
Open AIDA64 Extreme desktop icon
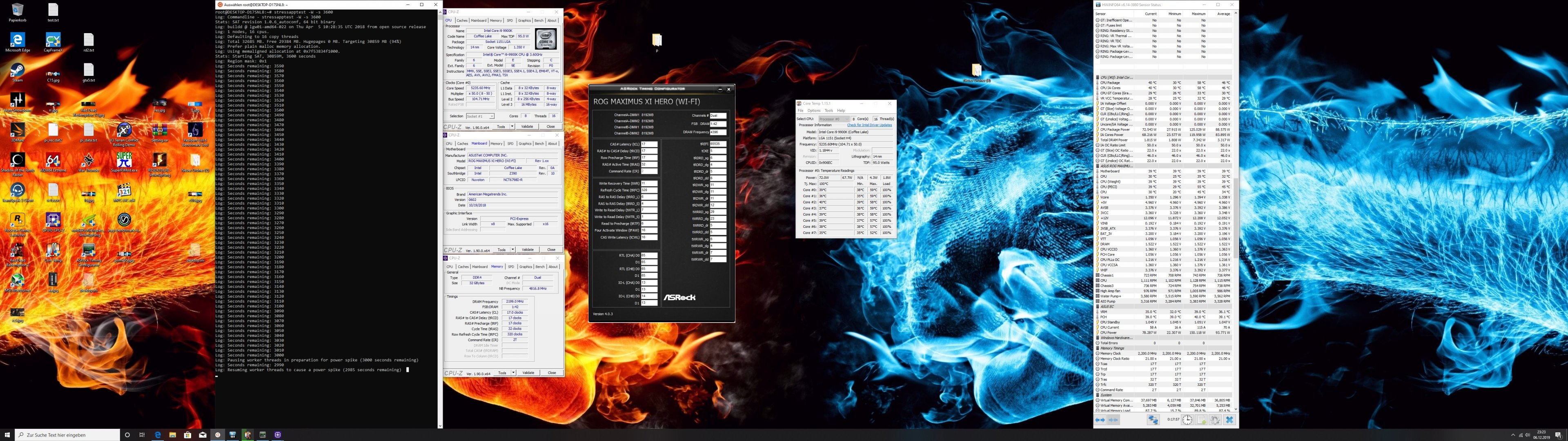[x=53, y=160]
